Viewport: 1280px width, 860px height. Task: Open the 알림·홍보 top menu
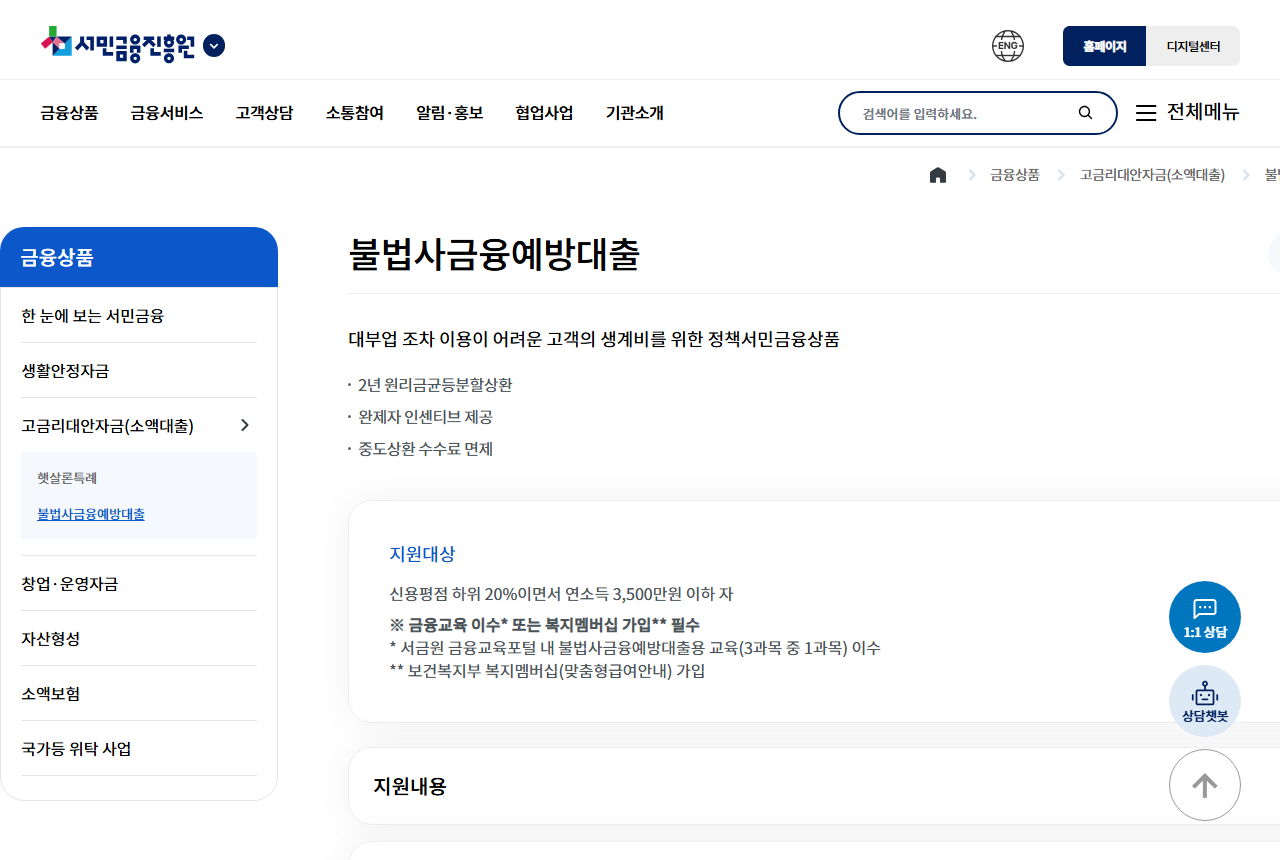pyautogui.click(x=450, y=113)
